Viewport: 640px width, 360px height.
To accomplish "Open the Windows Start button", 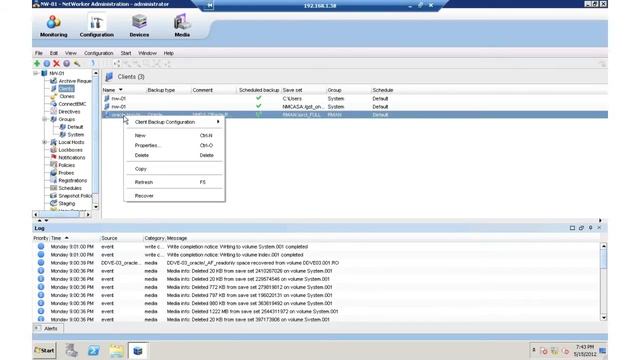I will 44,351.
